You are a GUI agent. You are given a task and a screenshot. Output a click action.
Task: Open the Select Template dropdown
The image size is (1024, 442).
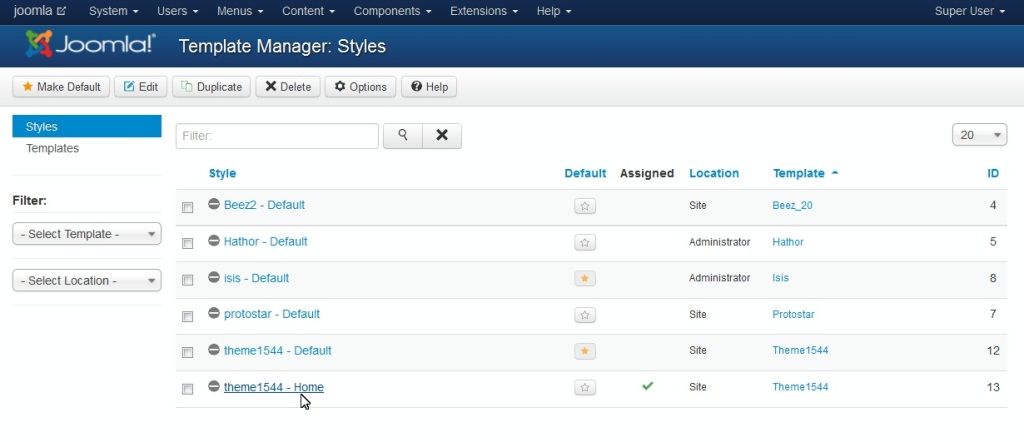[x=87, y=234]
